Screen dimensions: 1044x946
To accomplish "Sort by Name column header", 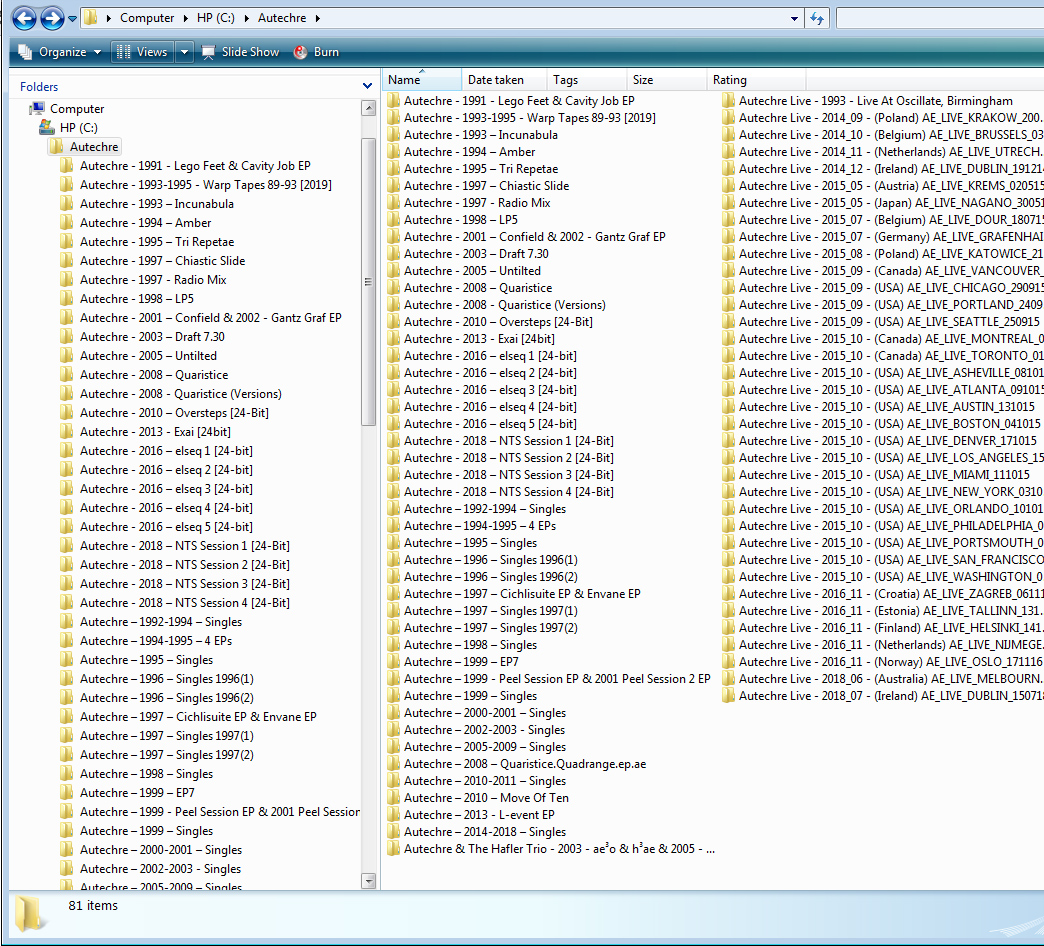I will pos(421,80).
